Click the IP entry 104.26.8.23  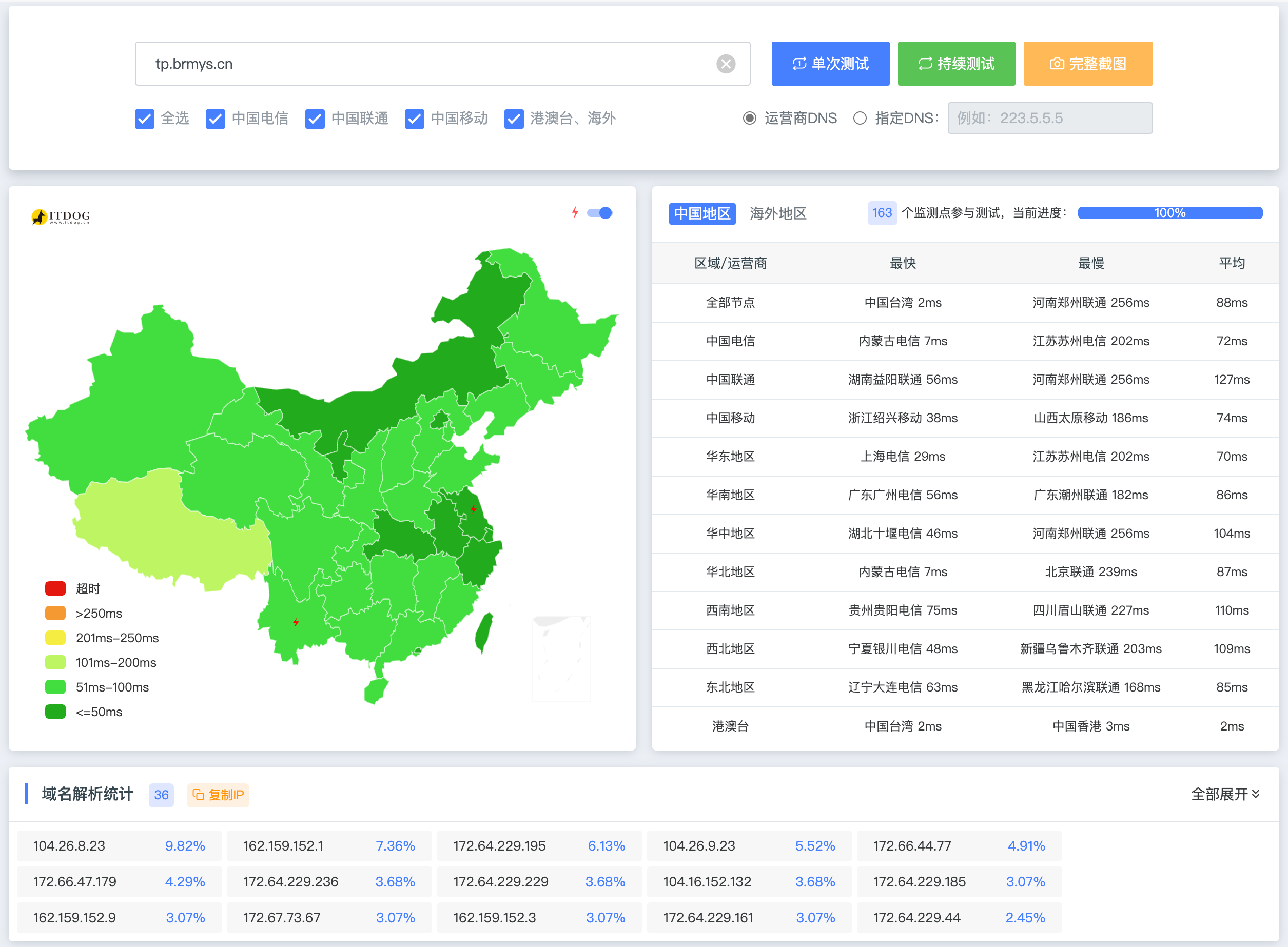tap(119, 845)
